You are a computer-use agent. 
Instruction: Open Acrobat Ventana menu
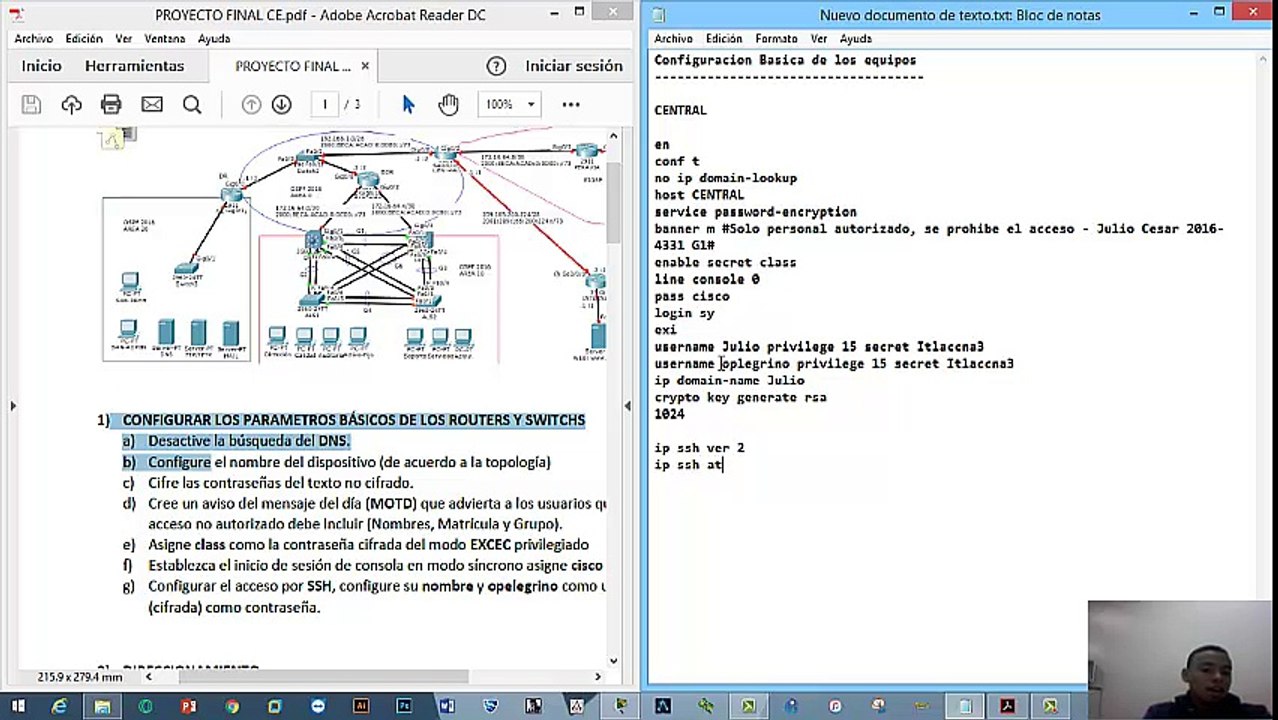coord(165,38)
